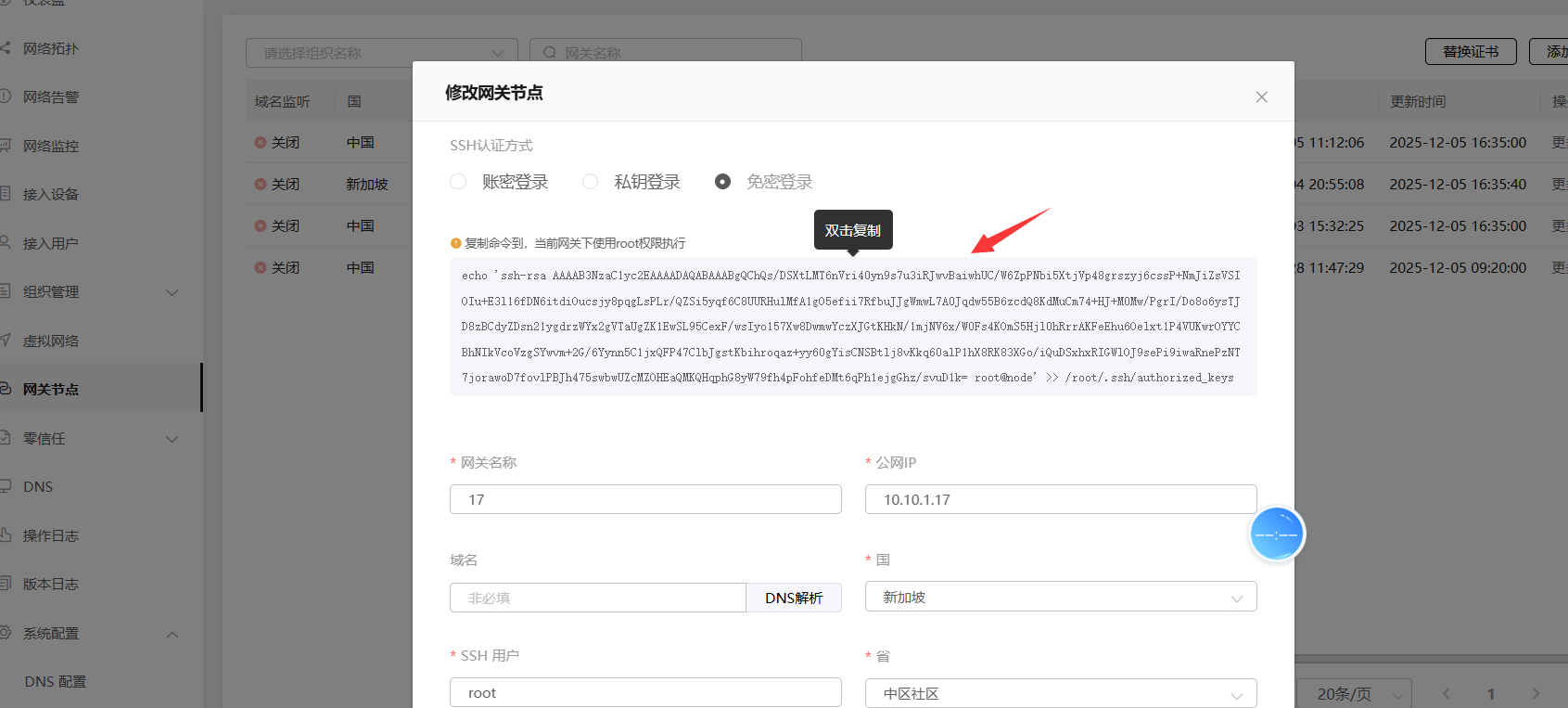Click the 虚拟网络 sidebar icon

click(5, 340)
